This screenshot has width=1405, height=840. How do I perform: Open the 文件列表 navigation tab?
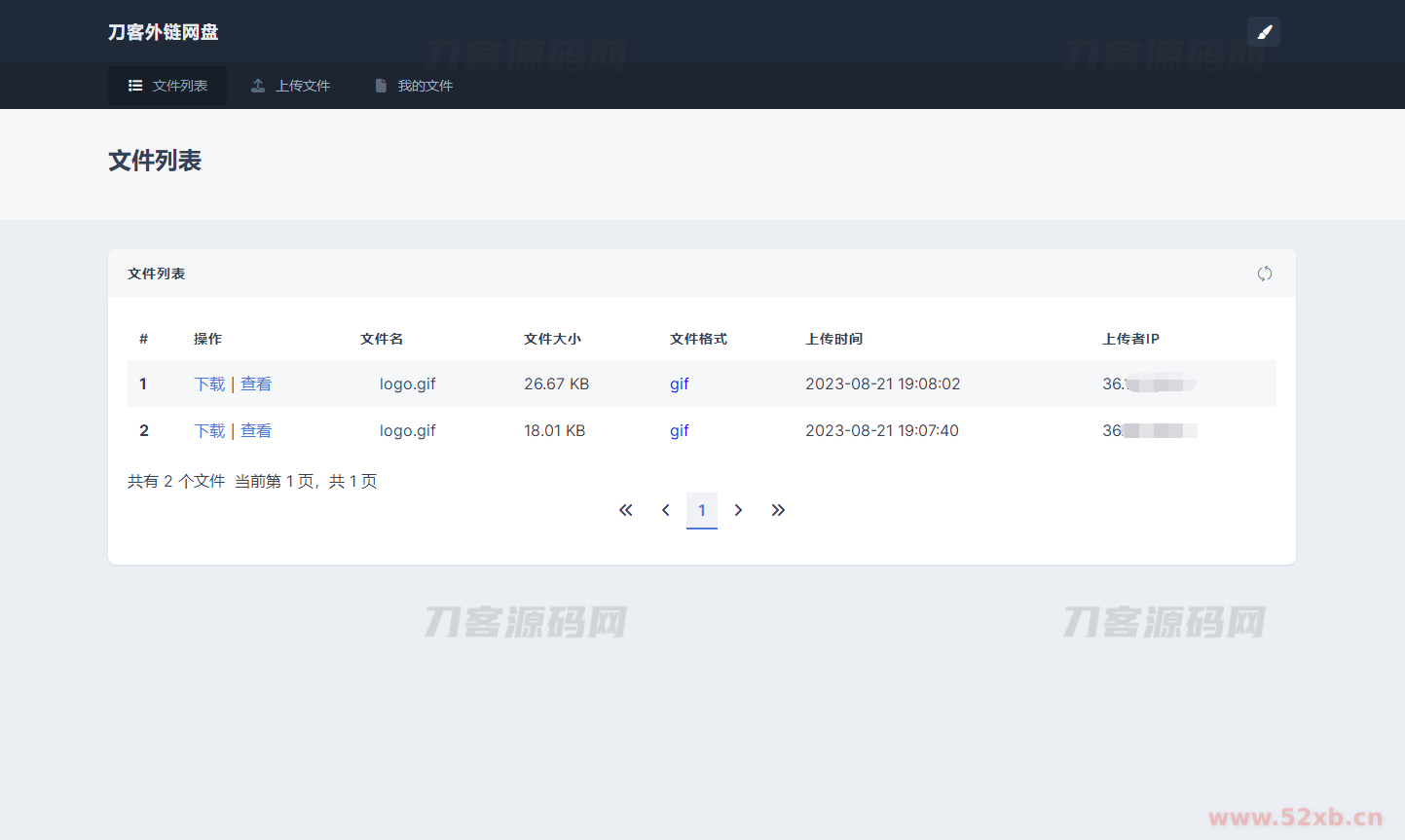[167, 86]
